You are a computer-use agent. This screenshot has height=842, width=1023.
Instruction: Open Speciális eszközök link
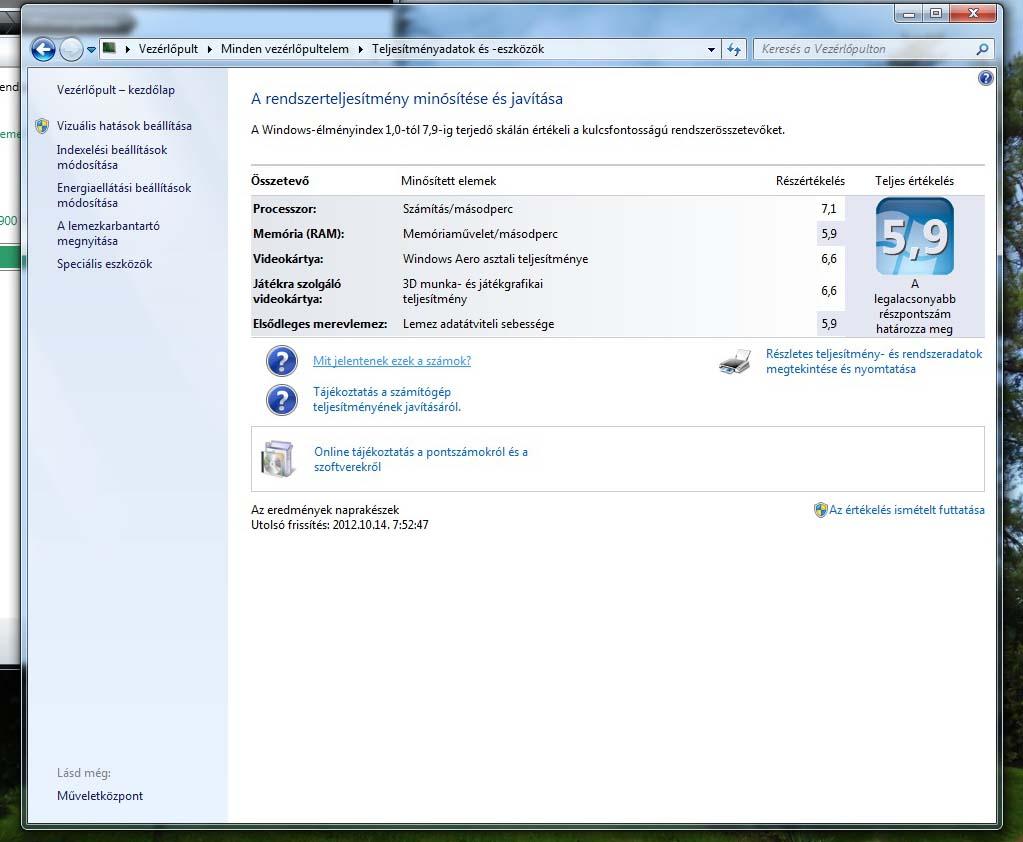[x=104, y=264]
